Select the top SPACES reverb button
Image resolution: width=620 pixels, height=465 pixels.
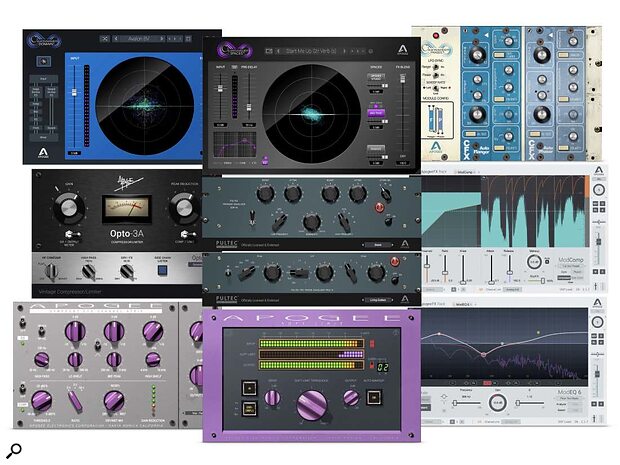click(x=376, y=77)
